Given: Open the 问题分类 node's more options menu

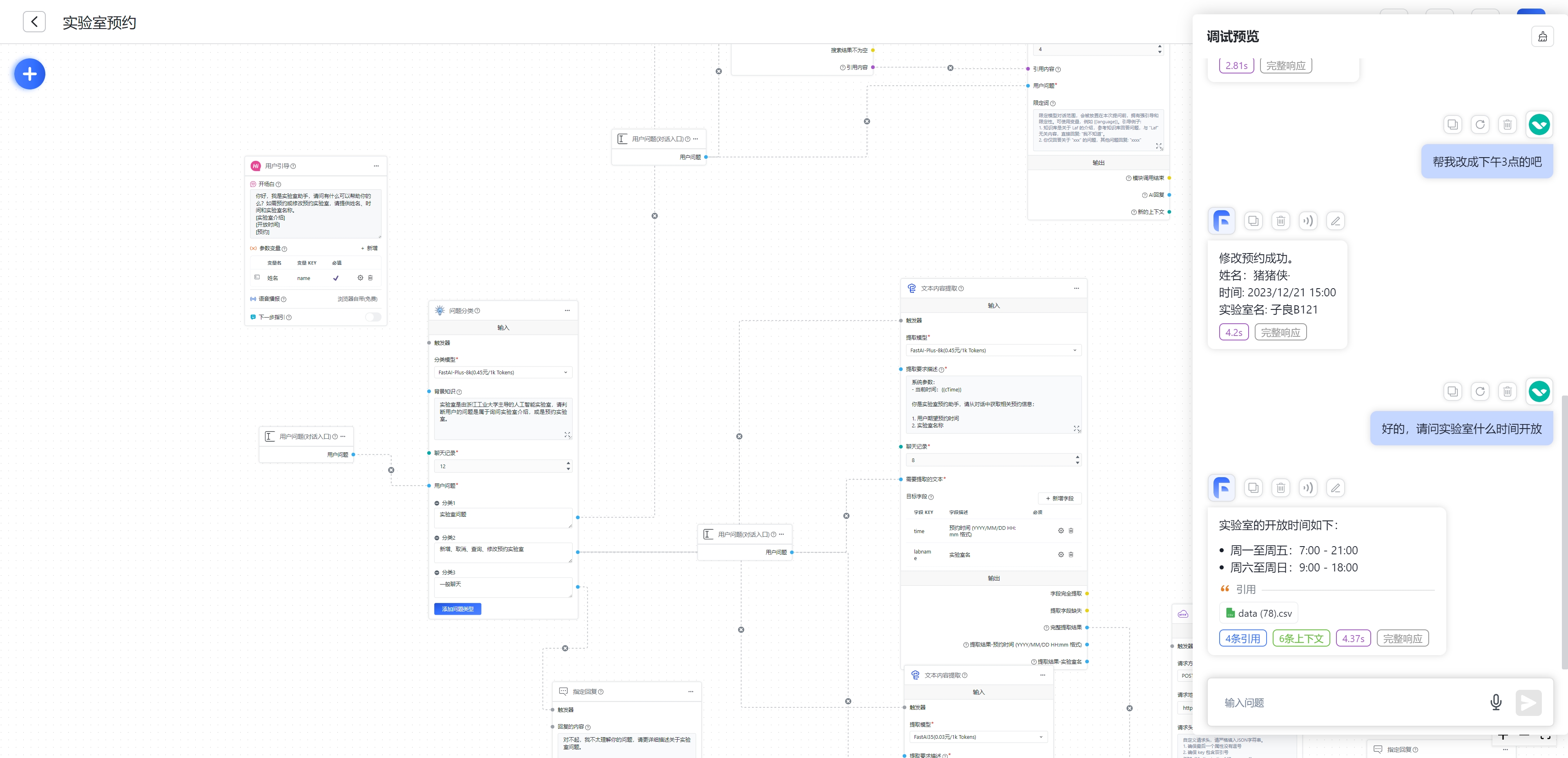Looking at the screenshot, I should click(x=567, y=310).
